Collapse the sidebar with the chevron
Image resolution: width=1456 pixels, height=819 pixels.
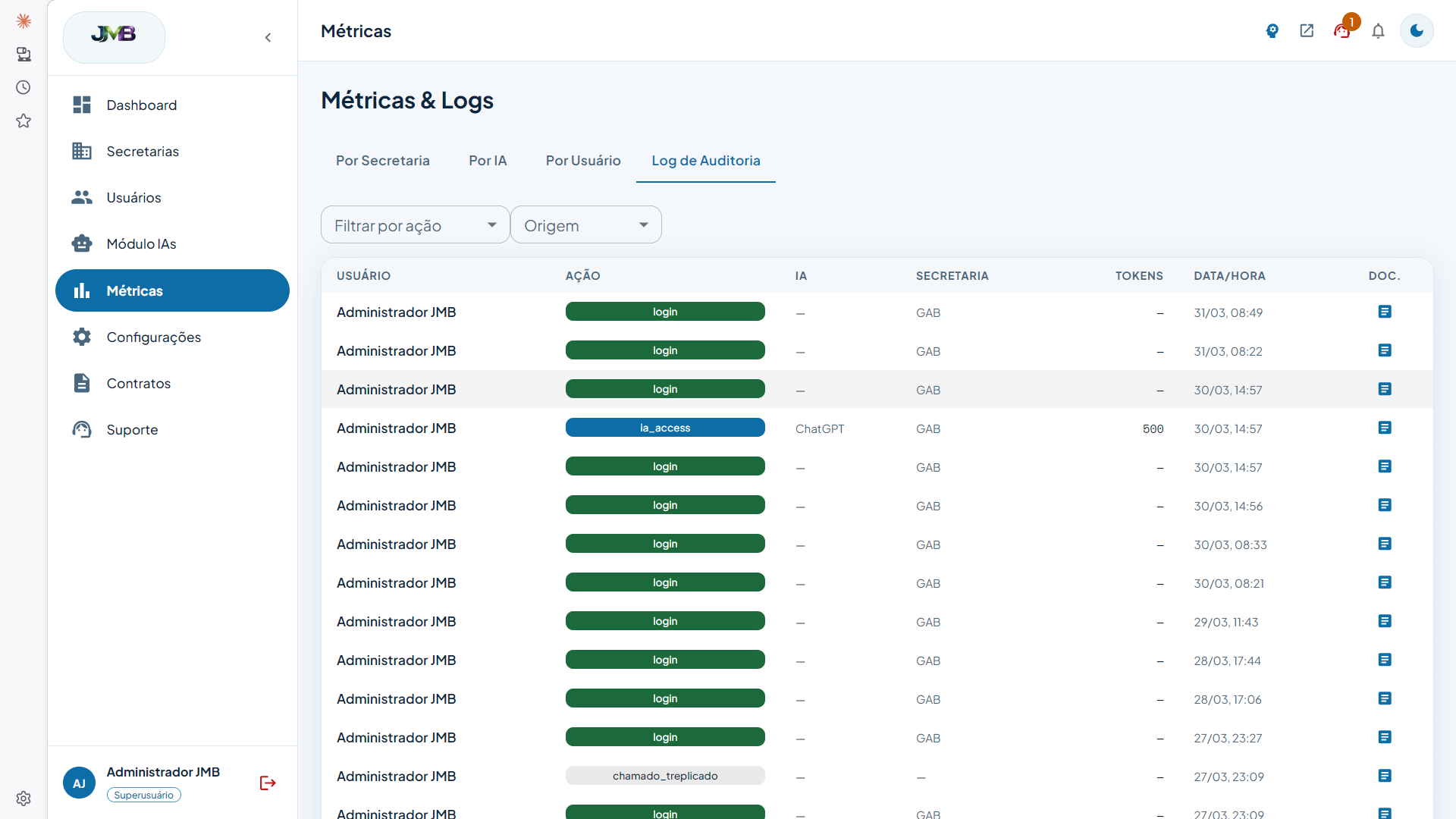[x=268, y=37]
